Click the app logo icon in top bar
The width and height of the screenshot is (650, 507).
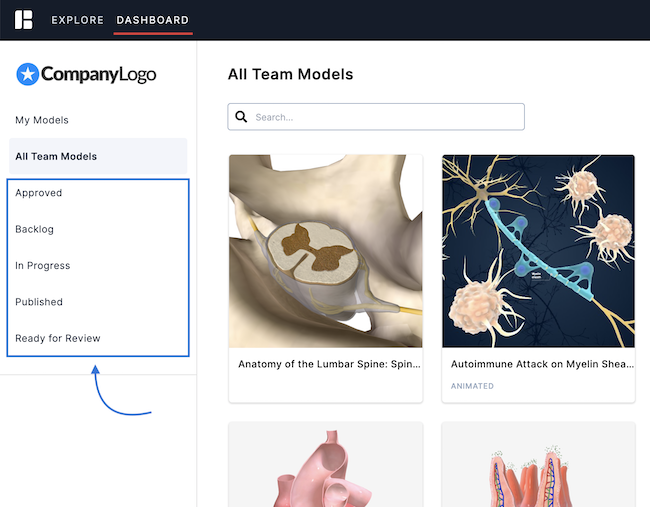click(x=24, y=19)
